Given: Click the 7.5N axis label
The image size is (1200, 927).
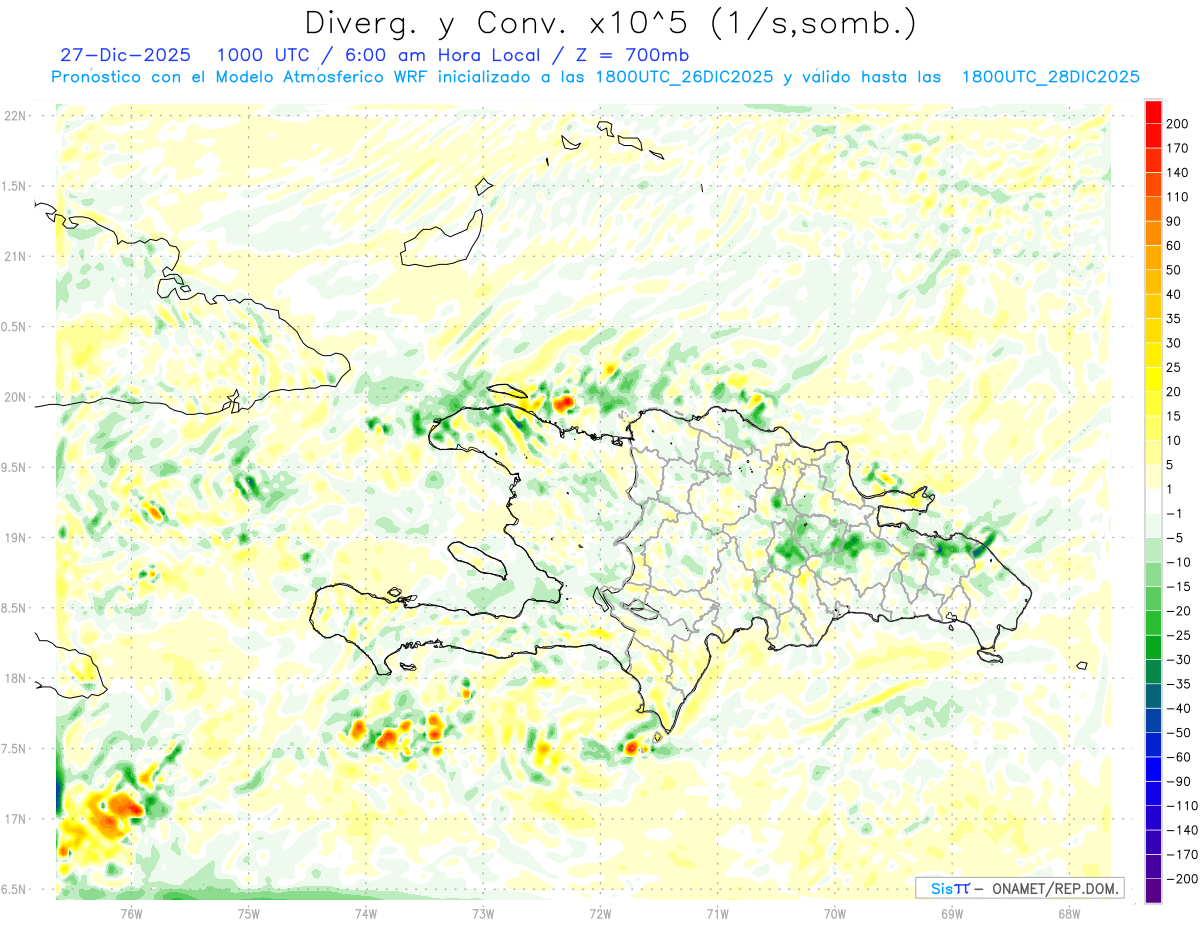Looking at the screenshot, I should coord(14,749).
